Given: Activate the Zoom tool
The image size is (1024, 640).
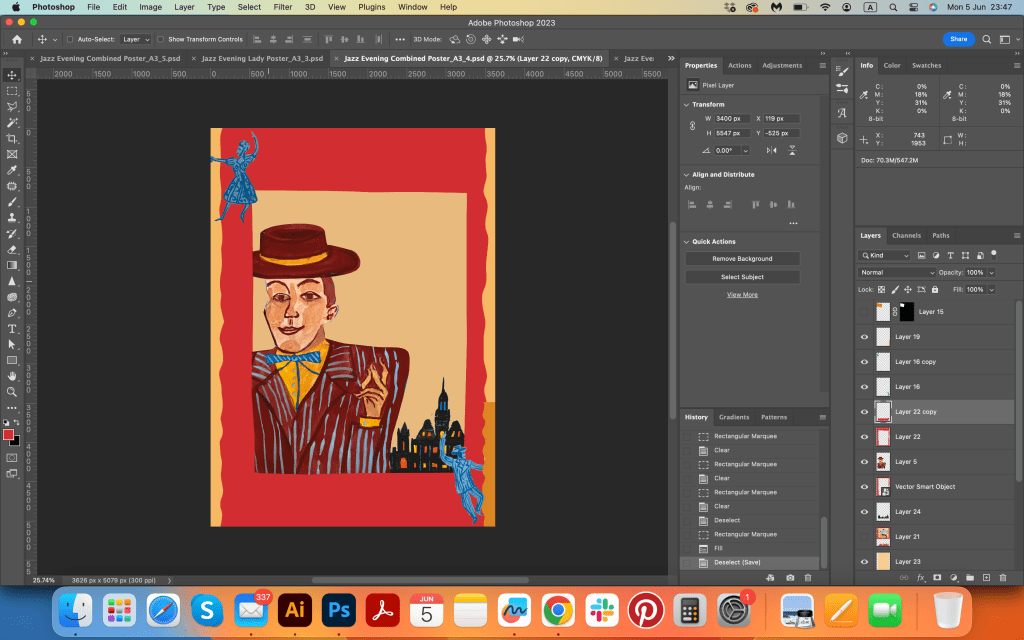Looking at the screenshot, I should tap(12, 391).
